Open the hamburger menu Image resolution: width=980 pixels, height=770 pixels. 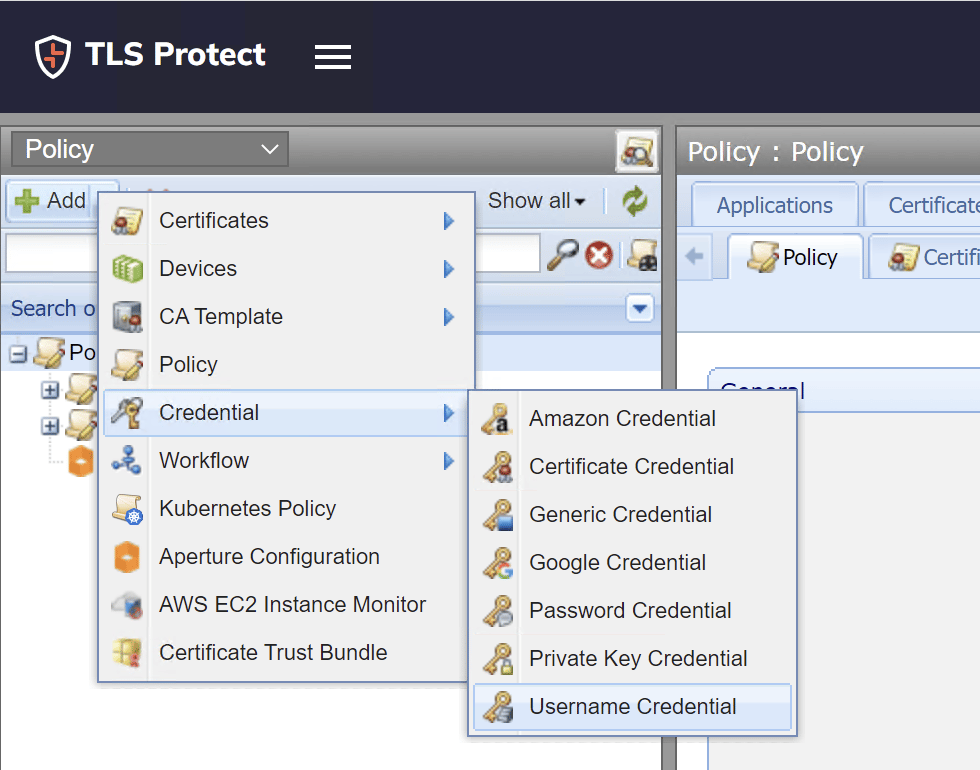pos(332,57)
